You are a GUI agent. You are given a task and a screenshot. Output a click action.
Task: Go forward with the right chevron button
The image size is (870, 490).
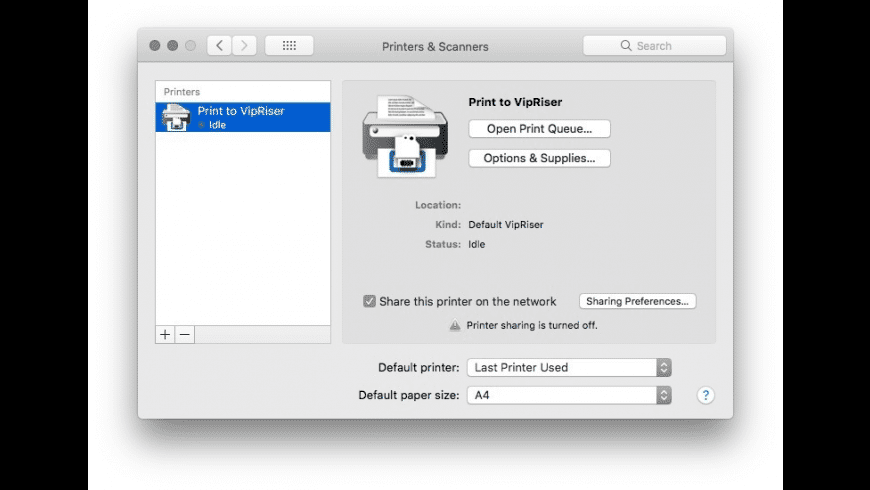244,46
